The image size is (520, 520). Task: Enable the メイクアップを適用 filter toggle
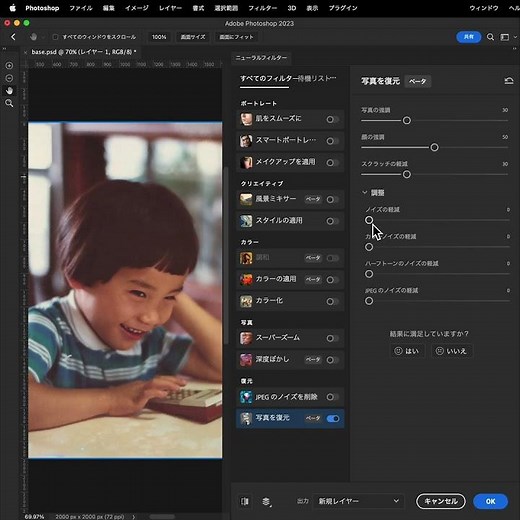click(x=333, y=163)
